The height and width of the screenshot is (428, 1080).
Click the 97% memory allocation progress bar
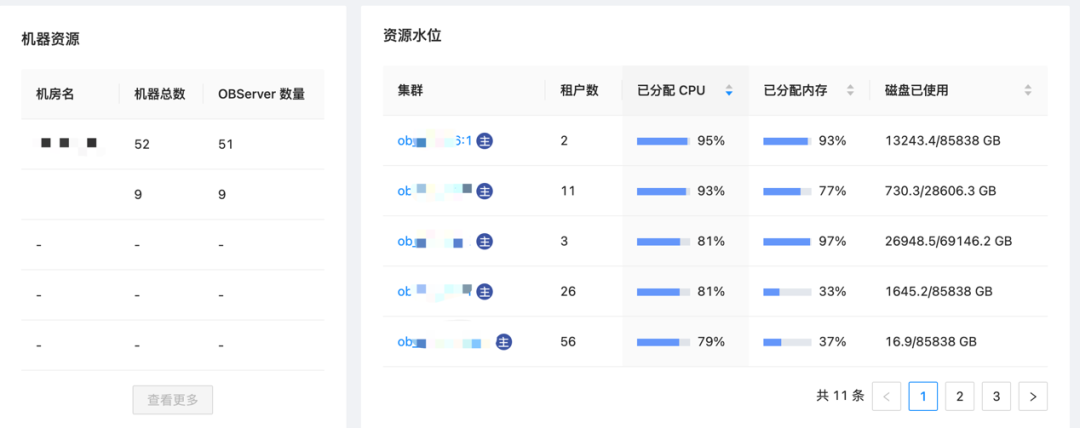point(787,241)
